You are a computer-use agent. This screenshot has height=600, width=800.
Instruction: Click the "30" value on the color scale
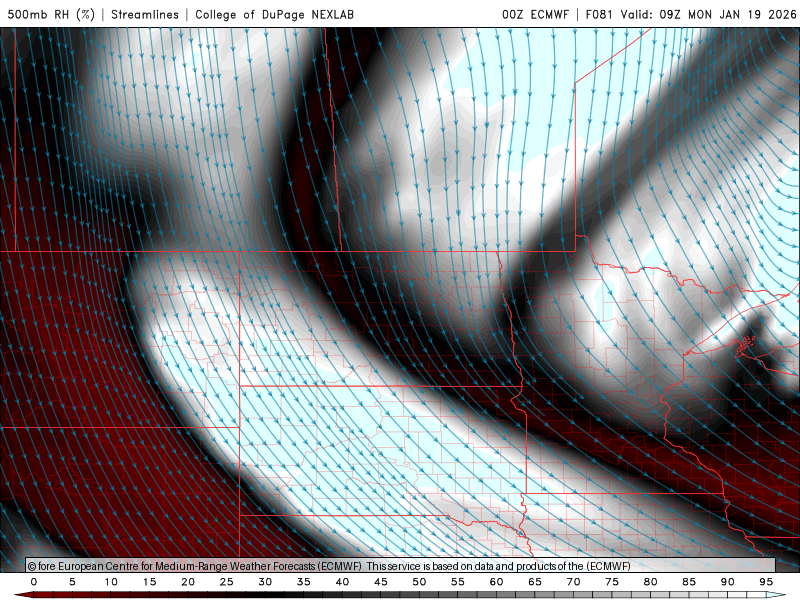(265, 582)
